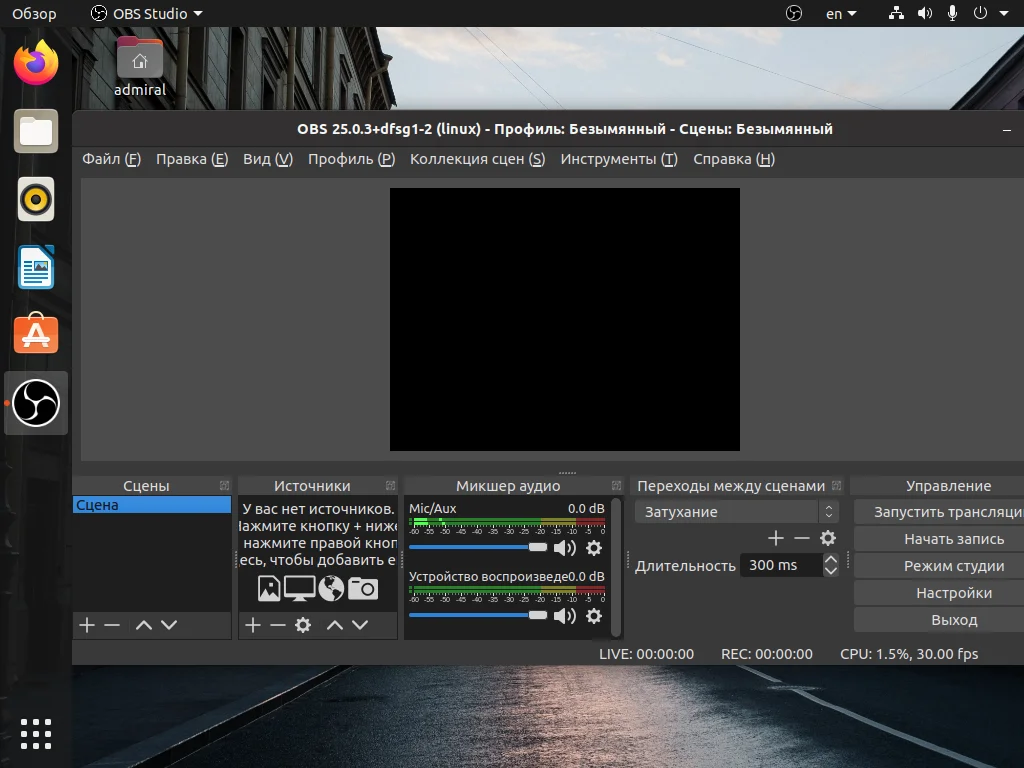Expand the OBS Studio app menu in top bar
Image resolution: width=1024 pixels, height=768 pixels.
point(146,14)
